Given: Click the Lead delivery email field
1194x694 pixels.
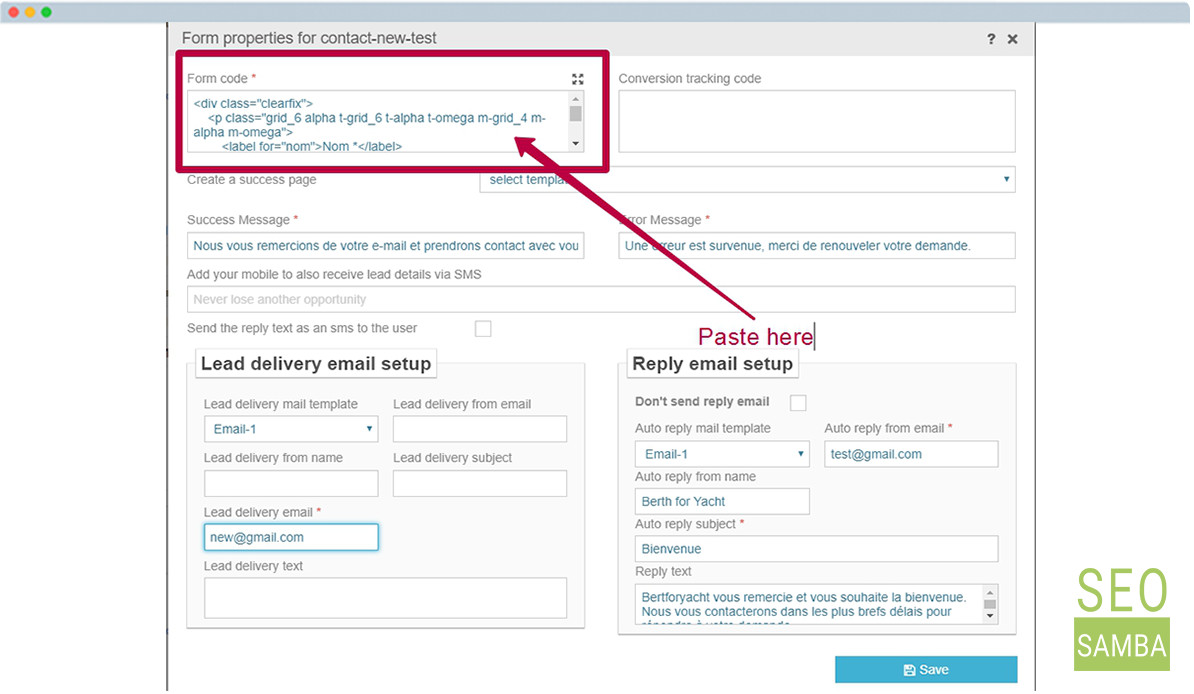Looking at the screenshot, I should coord(291,537).
